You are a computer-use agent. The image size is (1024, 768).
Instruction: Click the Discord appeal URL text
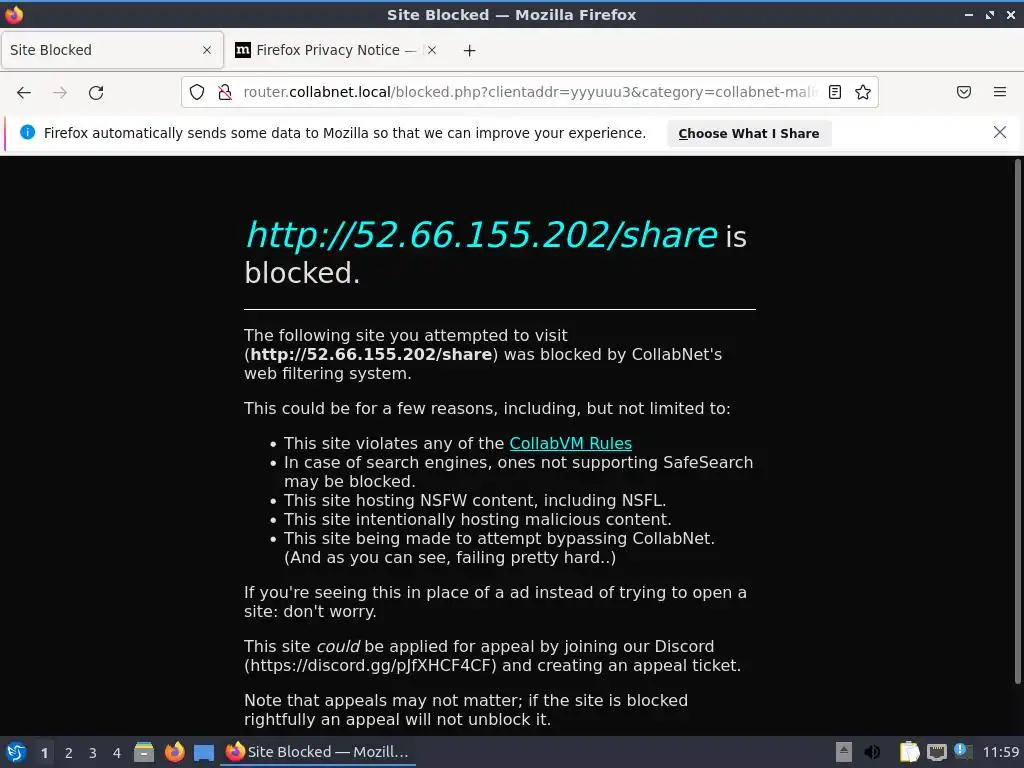(x=370, y=665)
